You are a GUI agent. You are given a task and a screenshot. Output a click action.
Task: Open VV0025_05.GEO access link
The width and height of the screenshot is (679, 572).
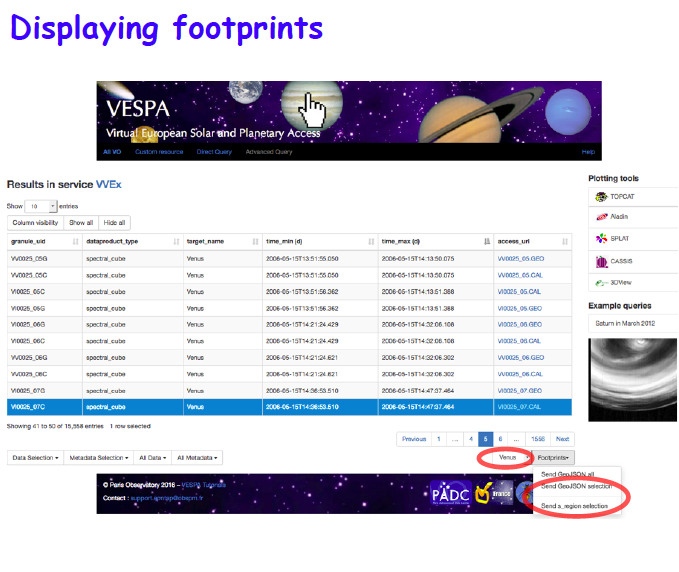(521, 259)
